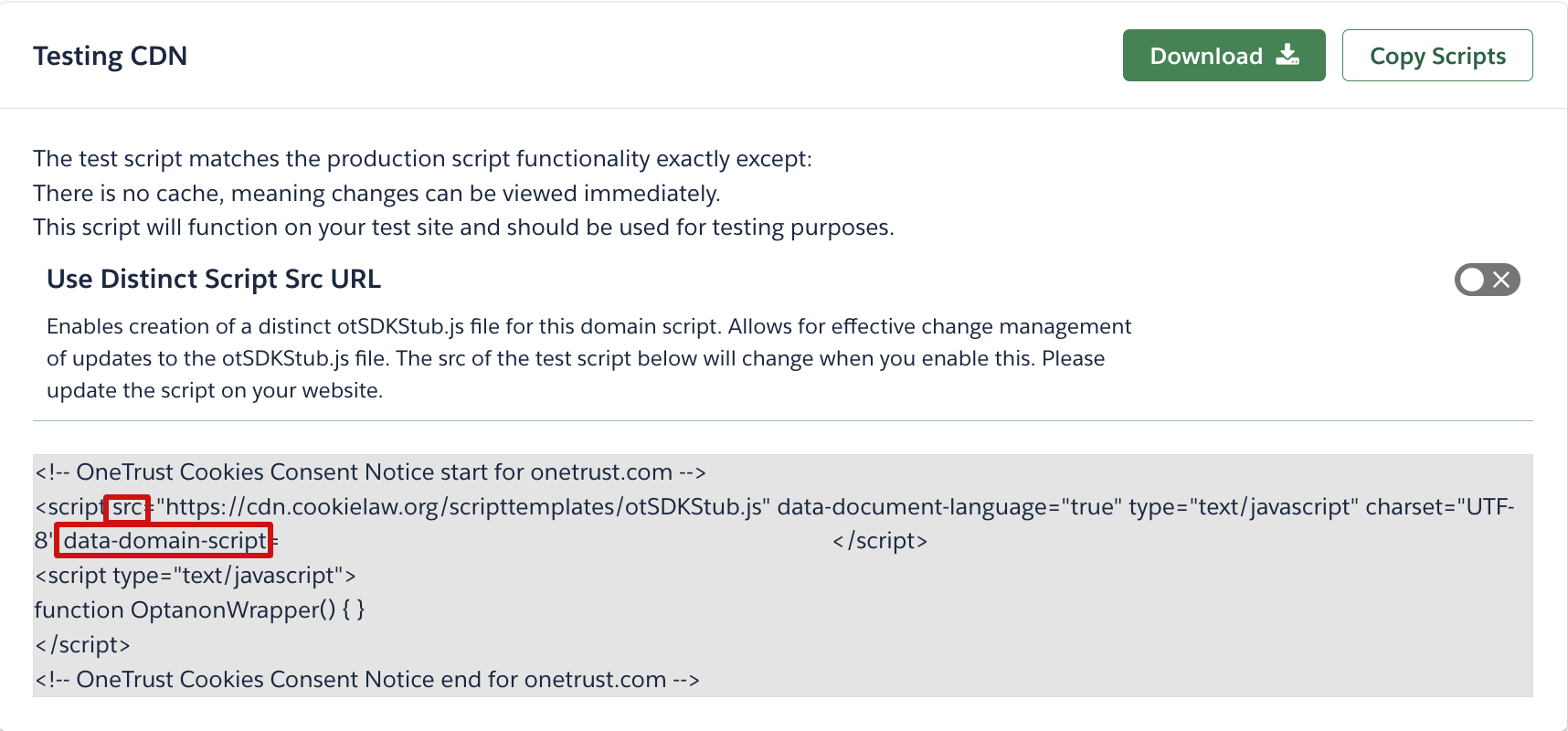Click the highlighted data-domain-script attribute
The image size is (1568, 731).
tap(164, 541)
